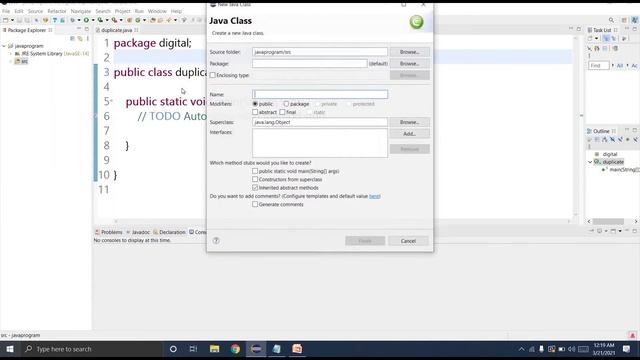This screenshot has height=360, width=640.
Task: Collapse the duplicate class in Outline
Action: (x=590, y=162)
